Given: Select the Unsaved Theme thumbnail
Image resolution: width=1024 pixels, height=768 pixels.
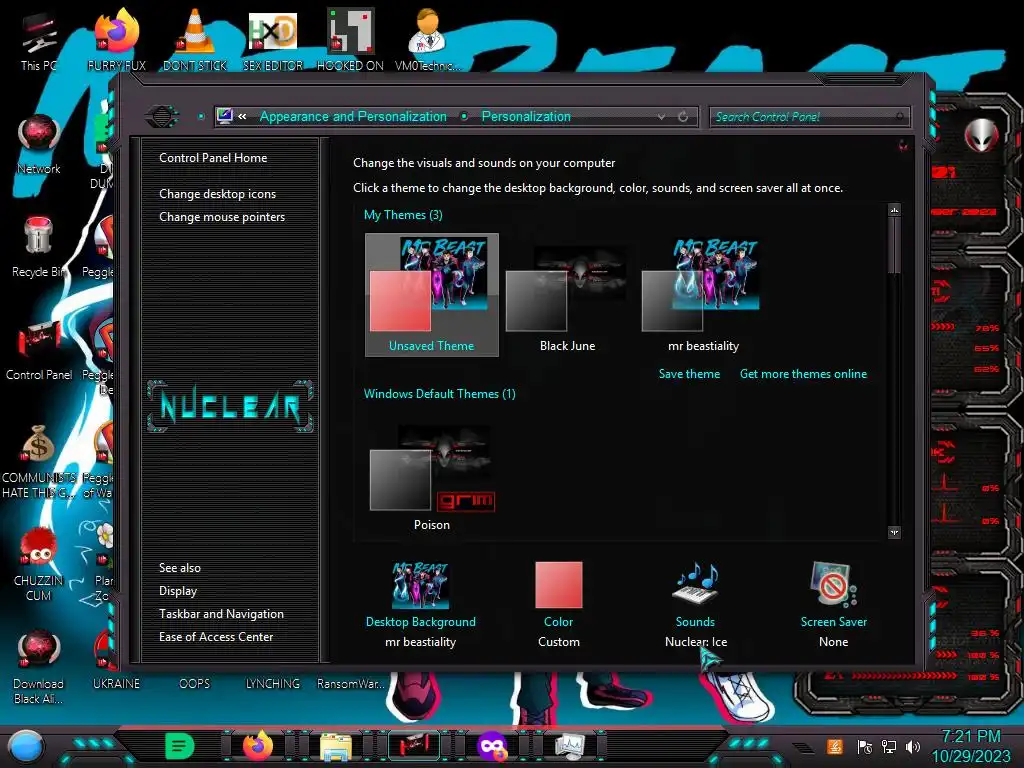Looking at the screenshot, I should [x=432, y=295].
